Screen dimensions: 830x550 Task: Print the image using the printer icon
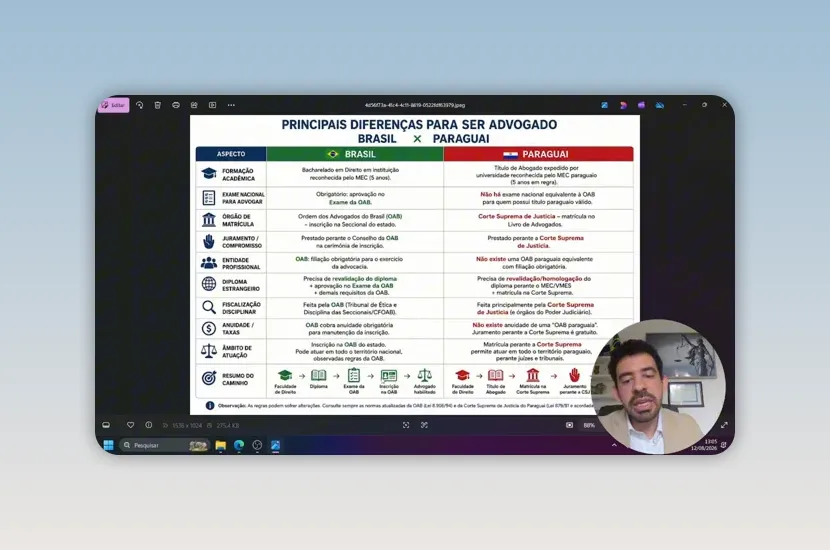[176, 105]
